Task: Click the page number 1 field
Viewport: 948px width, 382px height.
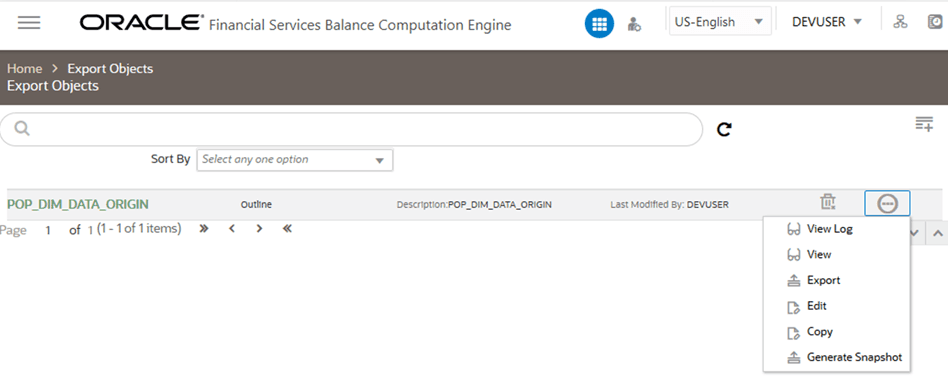Action: click(x=48, y=230)
